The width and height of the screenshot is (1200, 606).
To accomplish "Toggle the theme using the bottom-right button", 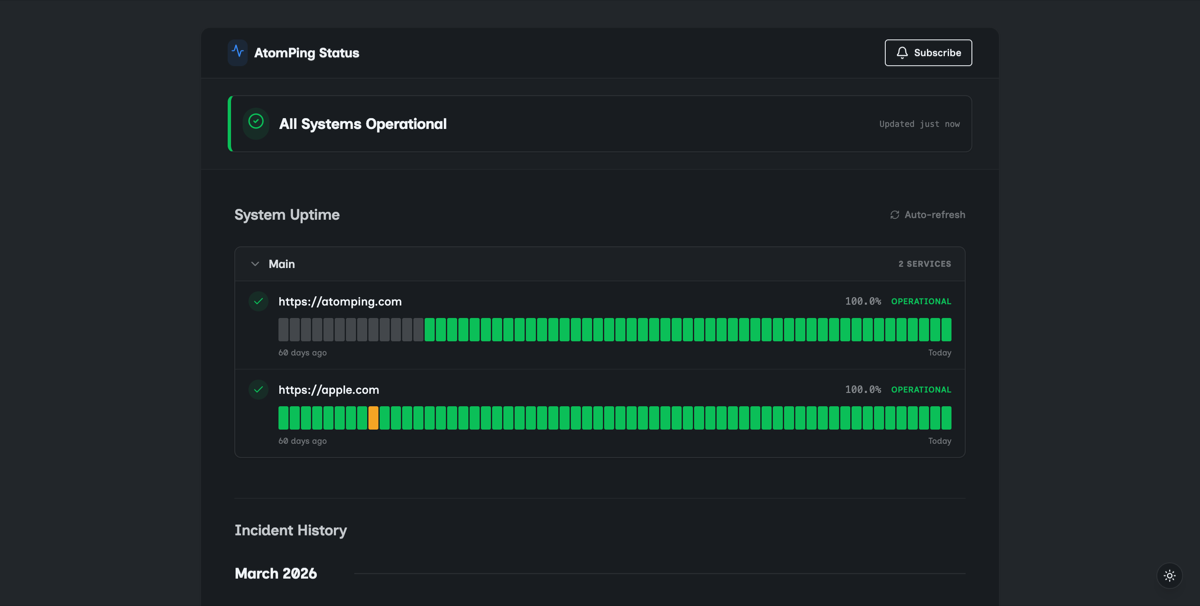I will [1169, 575].
